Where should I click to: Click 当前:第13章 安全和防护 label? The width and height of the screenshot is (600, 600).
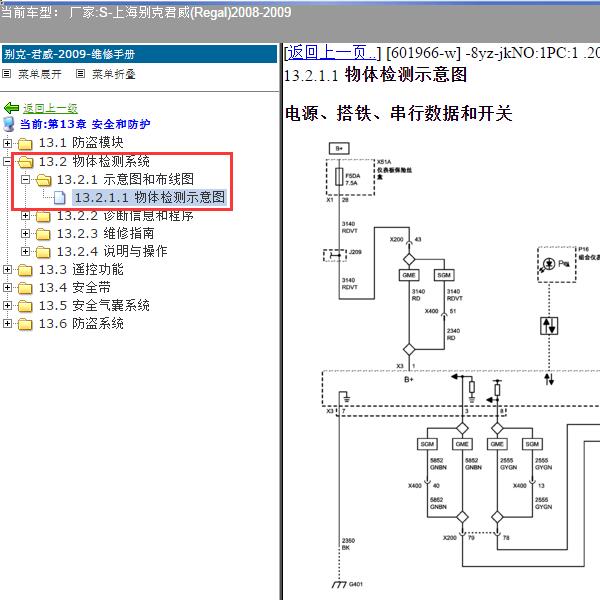[x=85, y=124]
